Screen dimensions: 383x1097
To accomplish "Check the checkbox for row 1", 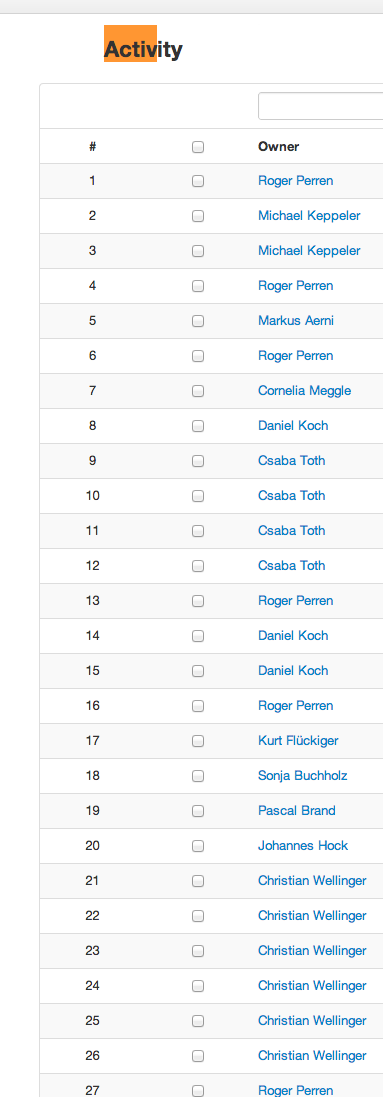I will [197, 181].
